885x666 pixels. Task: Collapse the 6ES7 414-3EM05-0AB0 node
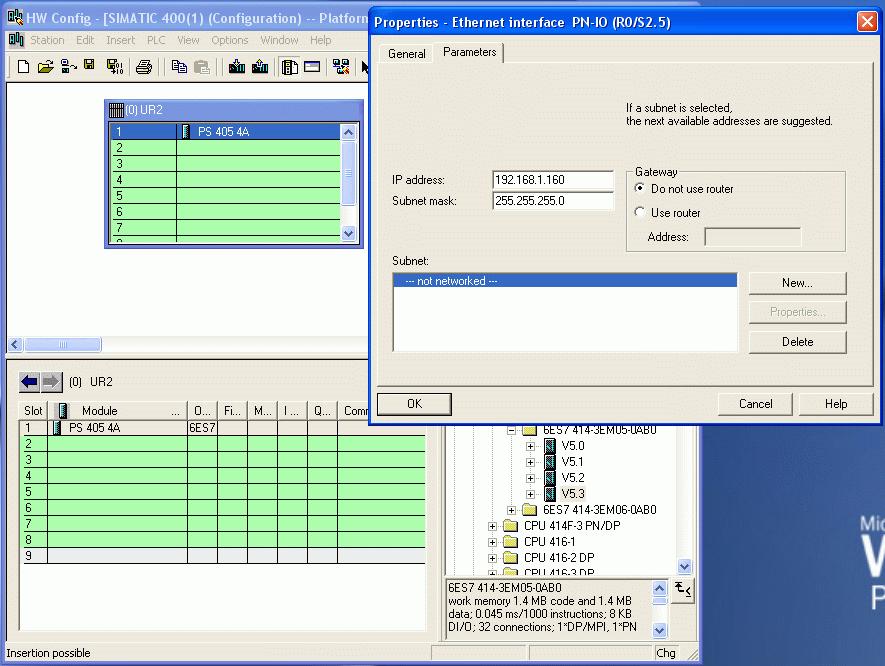pos(511,430)
